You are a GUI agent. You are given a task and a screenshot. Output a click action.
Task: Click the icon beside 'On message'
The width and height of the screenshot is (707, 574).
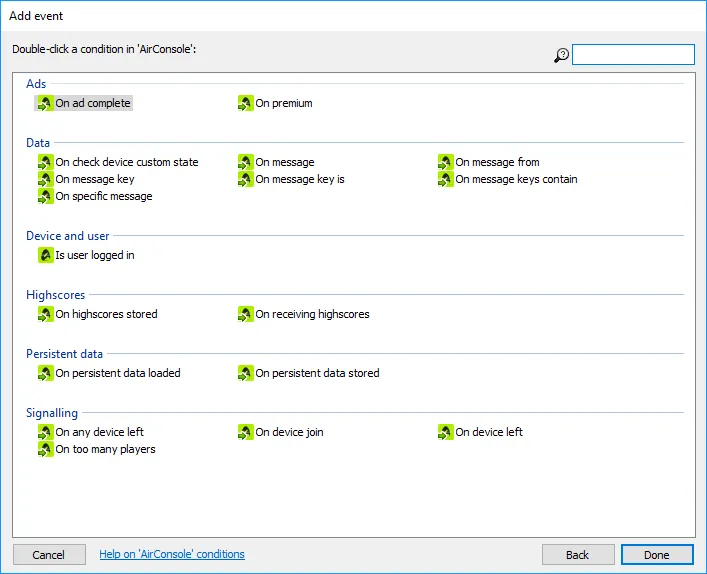[x=246, y=162]
